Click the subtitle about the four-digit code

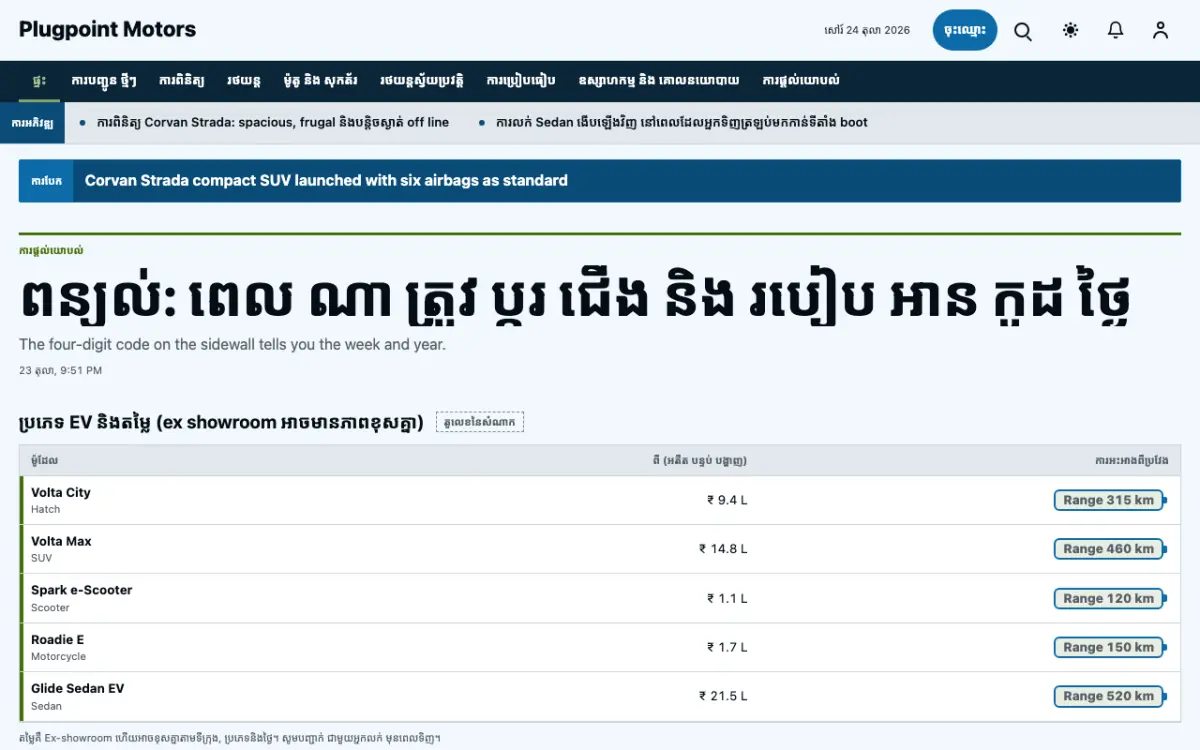(x=232, y=344)
